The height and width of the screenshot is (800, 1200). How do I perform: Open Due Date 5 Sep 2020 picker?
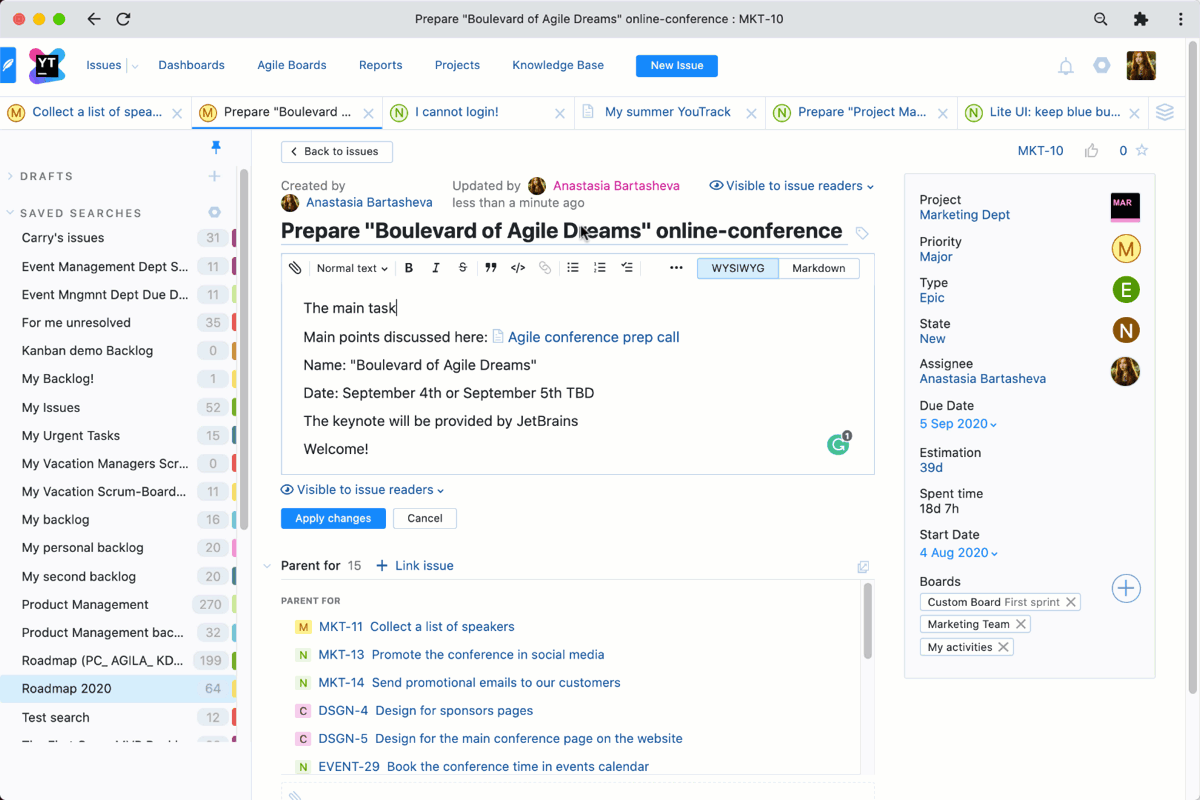[958, 424]
